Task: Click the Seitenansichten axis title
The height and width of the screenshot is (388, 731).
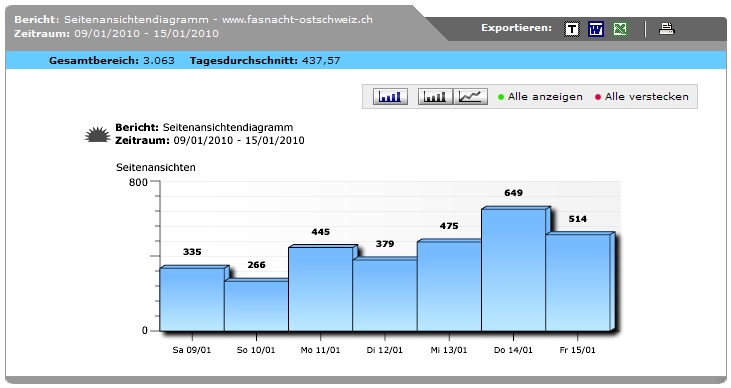Action: pos(156,167)
